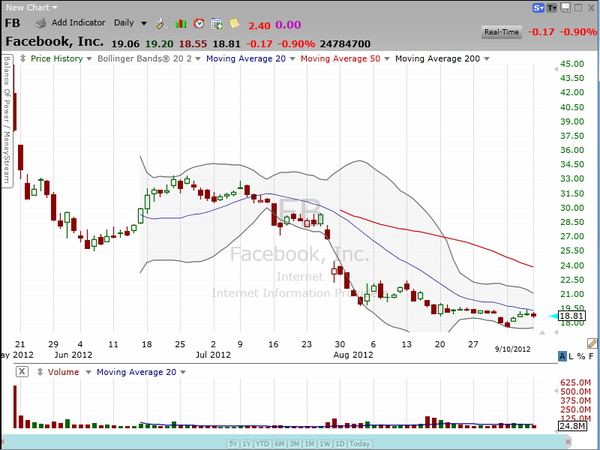Viewport: 600px width, 450px height.
Task: Click the Add Indicator button
Action: [74, 23]
